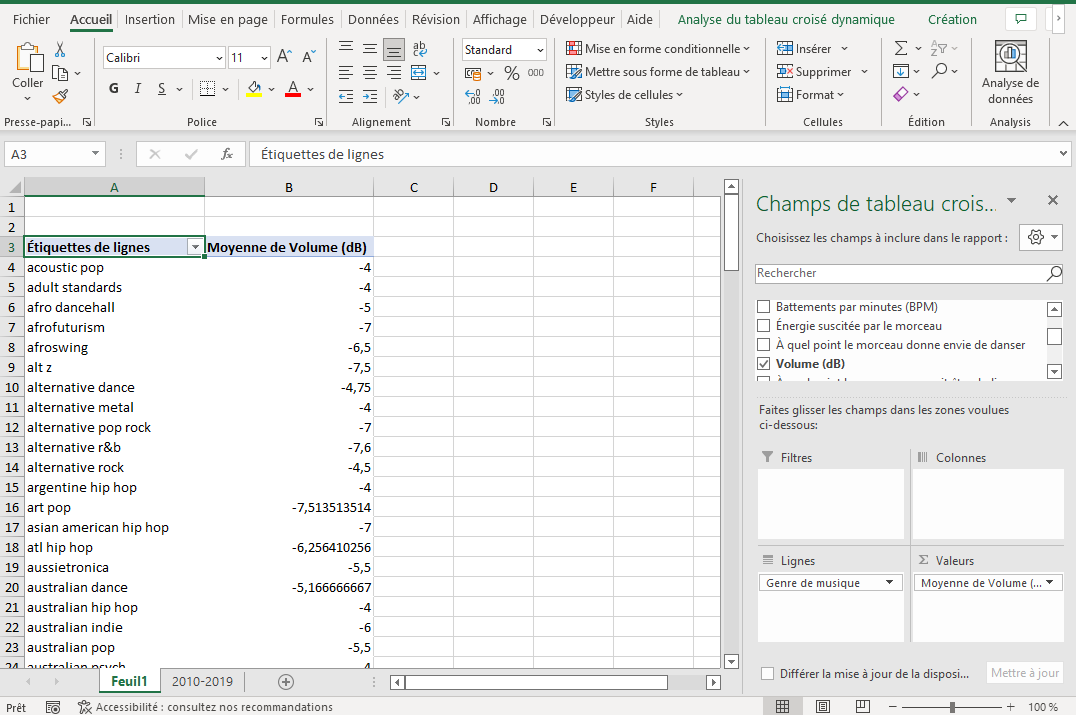
Task: Click the AutoSum sigma icon
Action: pos(901,48)
